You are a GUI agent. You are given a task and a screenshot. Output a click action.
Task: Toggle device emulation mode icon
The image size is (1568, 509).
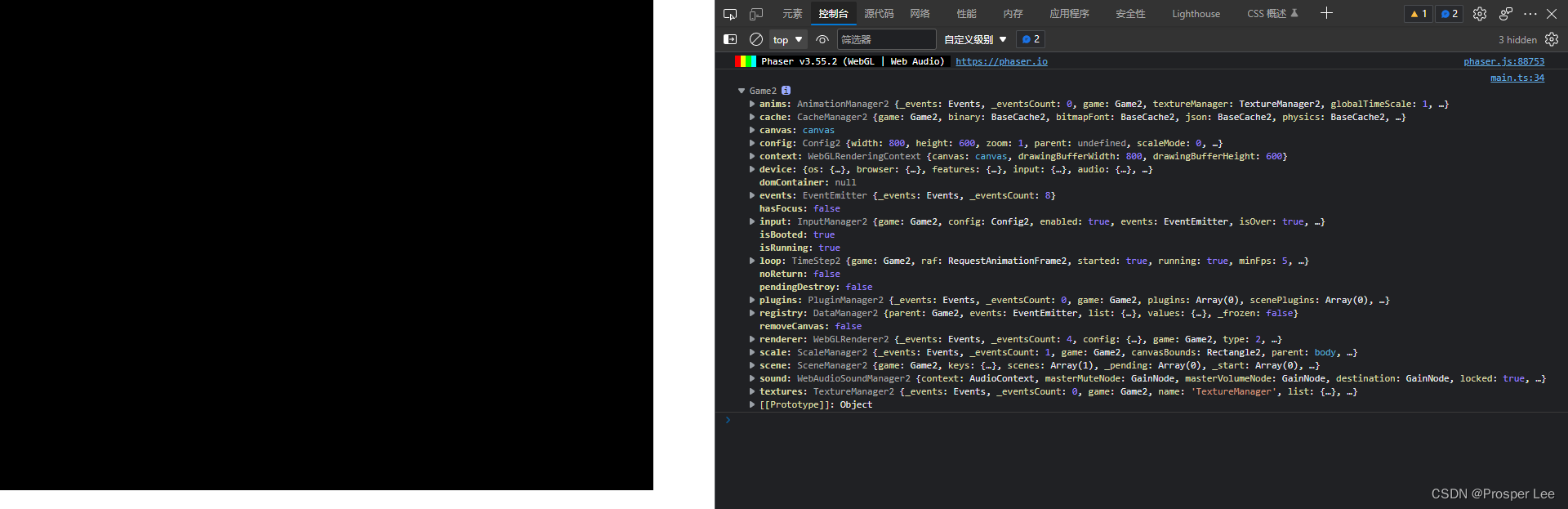[x=756, y=14]
